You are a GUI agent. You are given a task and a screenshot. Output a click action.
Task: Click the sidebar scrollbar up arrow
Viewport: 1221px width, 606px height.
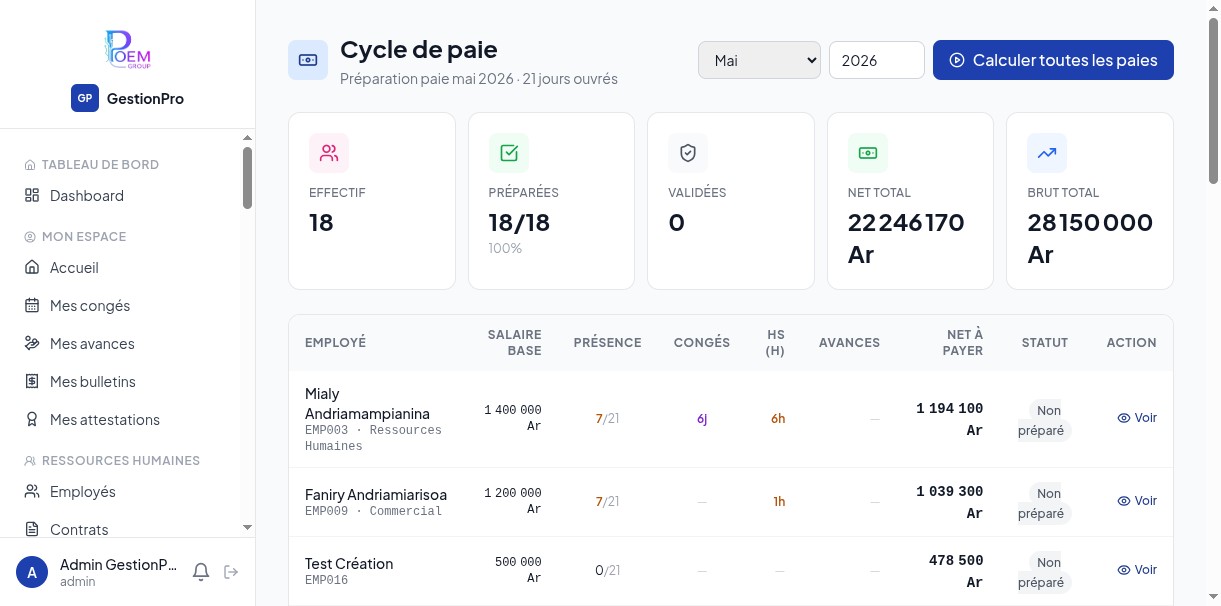(x=247, y=136)
